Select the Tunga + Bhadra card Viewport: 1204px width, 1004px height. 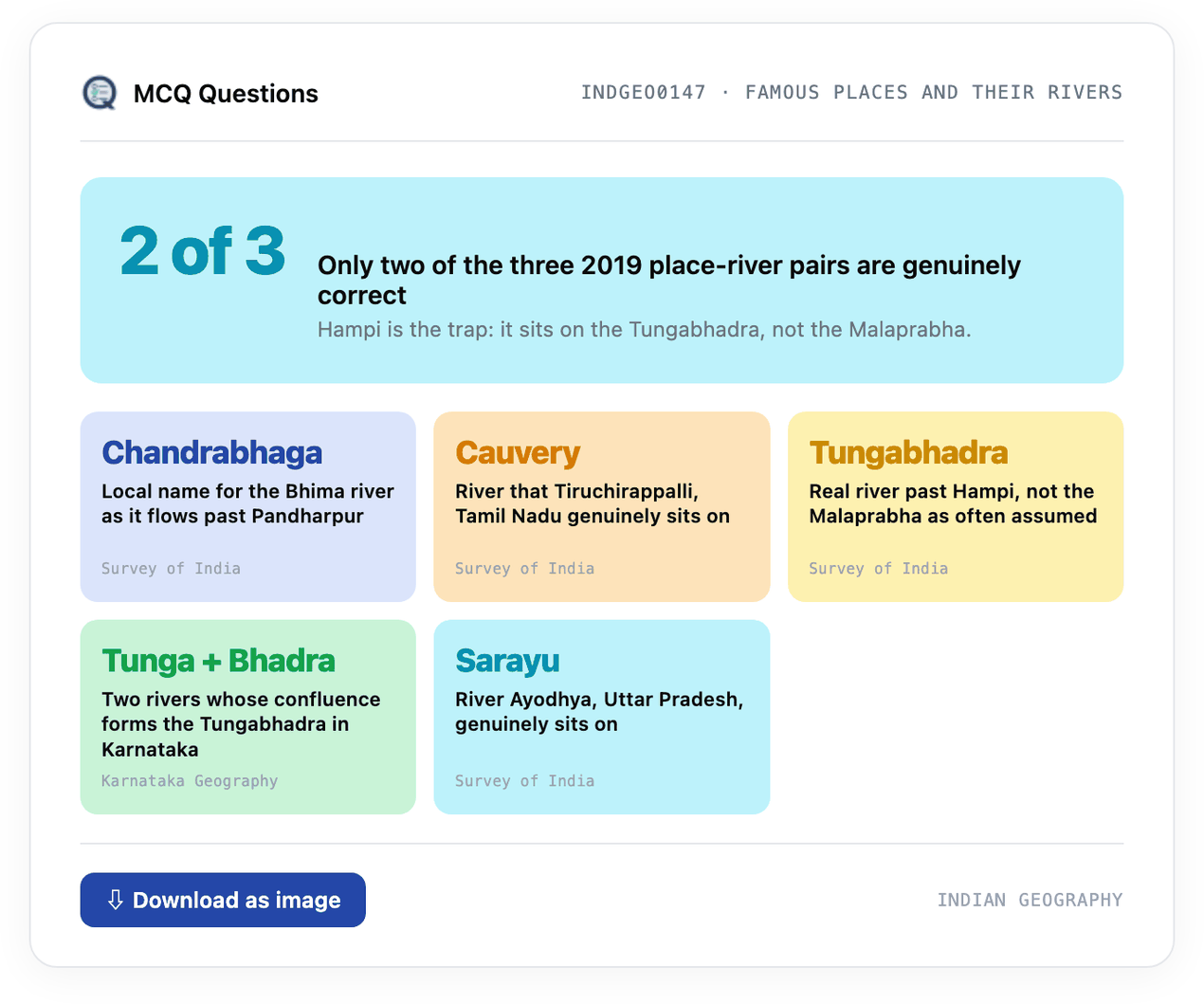pos(248,717)
